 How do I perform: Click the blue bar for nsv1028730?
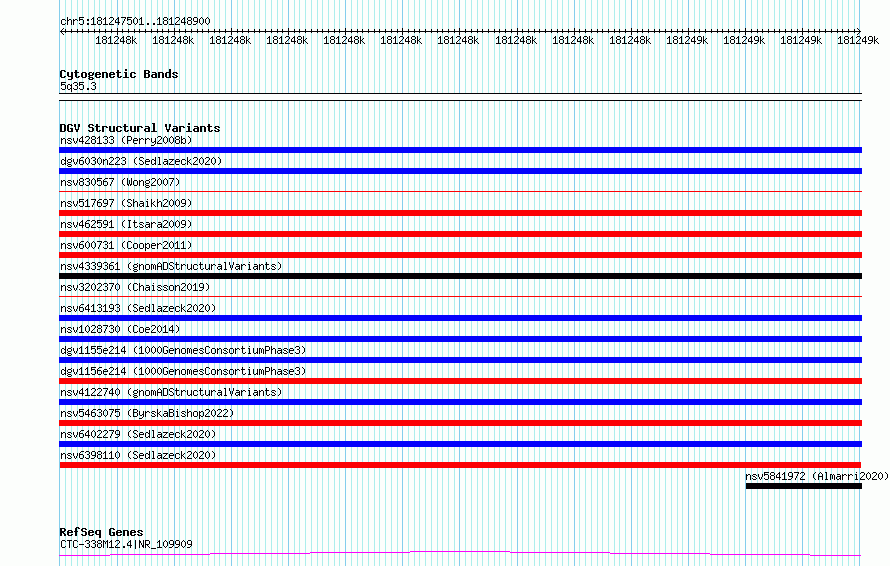pyautogui.click(x=460, y=339)
